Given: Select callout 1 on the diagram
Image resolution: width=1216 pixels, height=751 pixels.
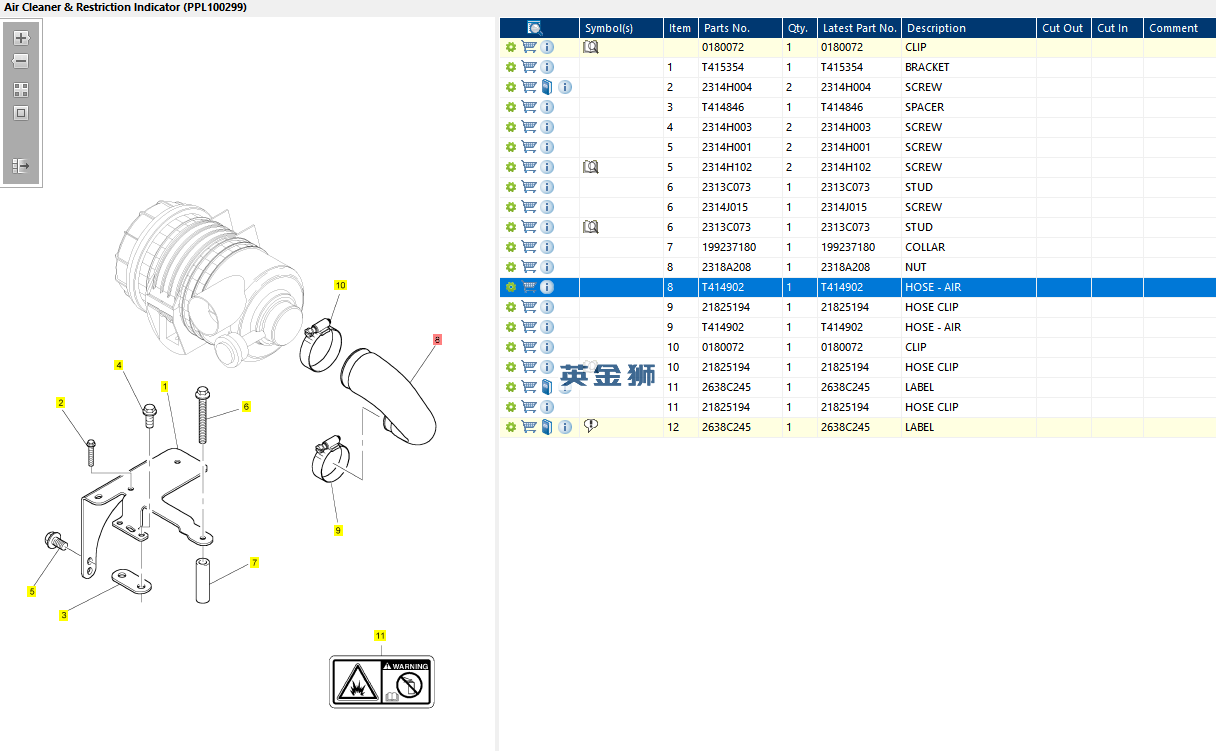Looking at the screenshot, I should pyautogui.click(x=164, y=386).
